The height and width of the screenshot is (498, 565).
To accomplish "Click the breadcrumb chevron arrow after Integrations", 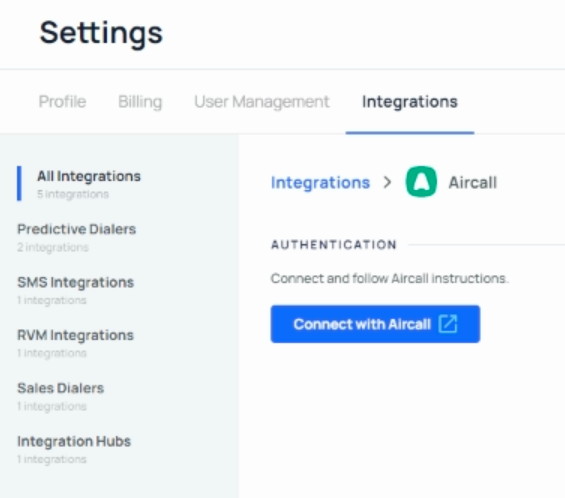I will click(387, 182).
